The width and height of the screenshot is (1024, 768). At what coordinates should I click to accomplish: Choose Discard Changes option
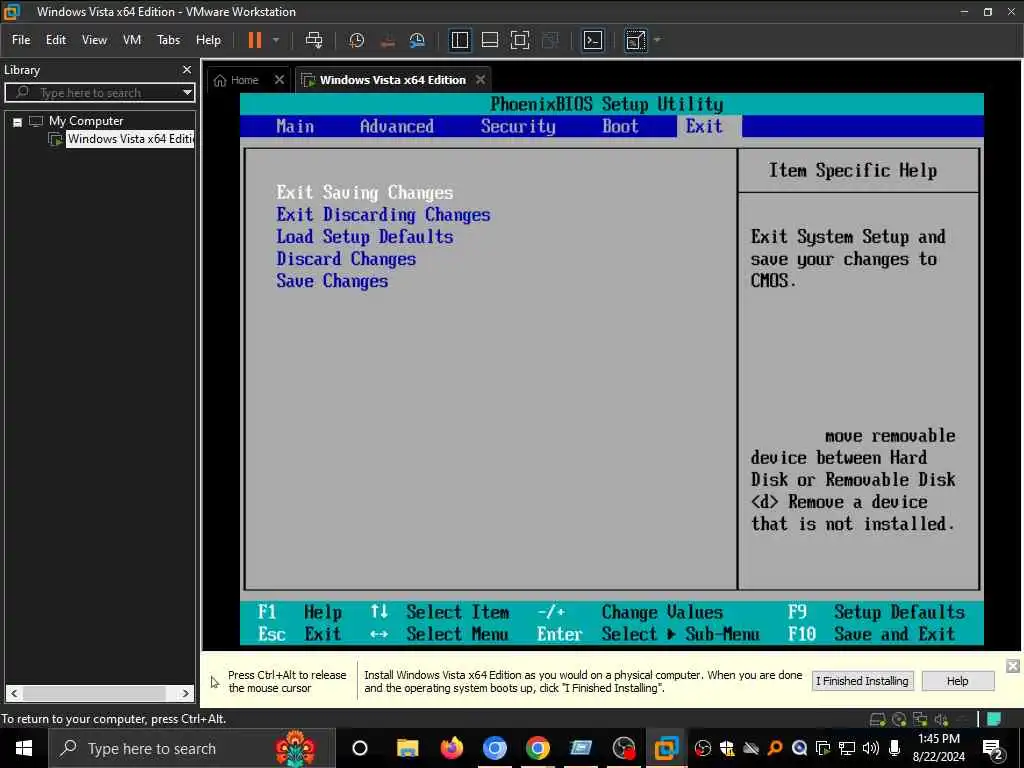(x=346, y=259)
